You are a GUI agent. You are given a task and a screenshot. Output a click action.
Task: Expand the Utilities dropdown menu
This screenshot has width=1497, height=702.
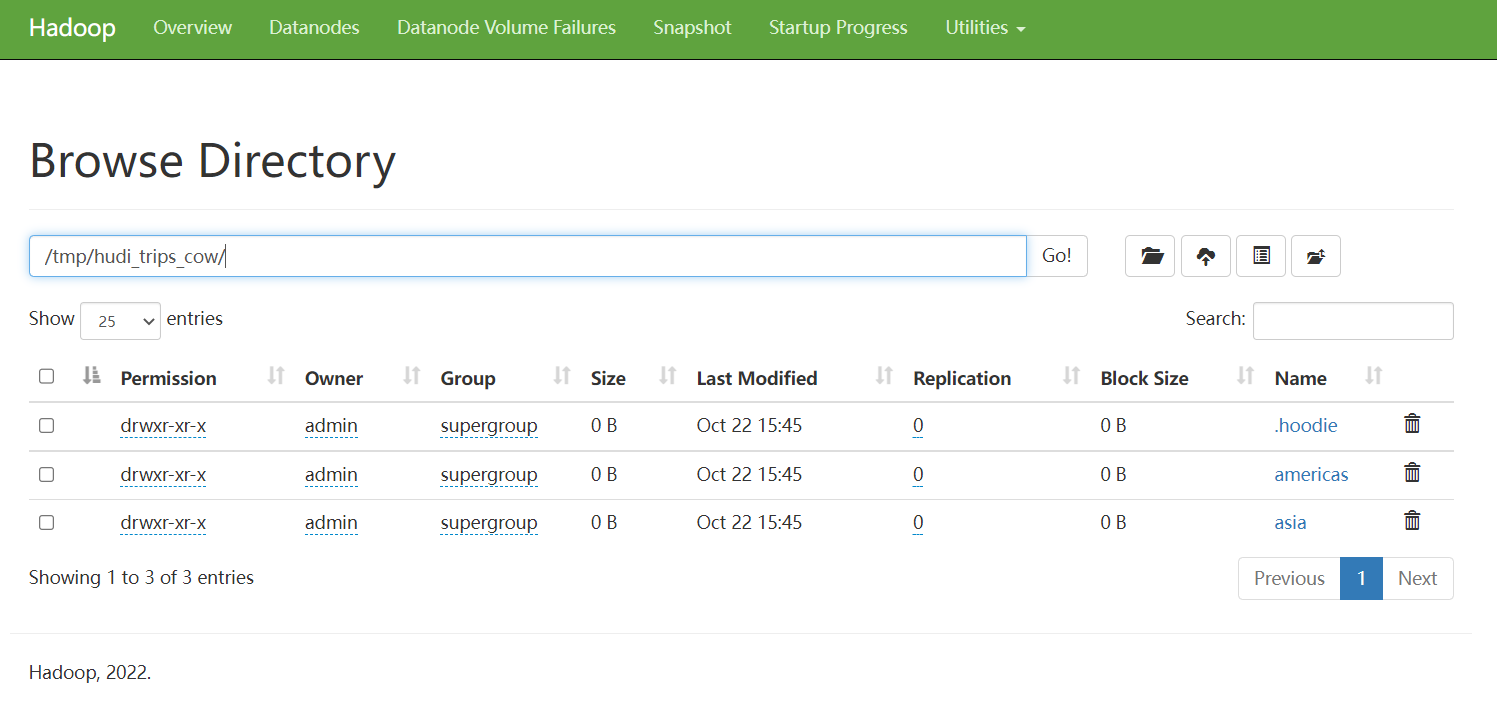click(x=985, y=28)
